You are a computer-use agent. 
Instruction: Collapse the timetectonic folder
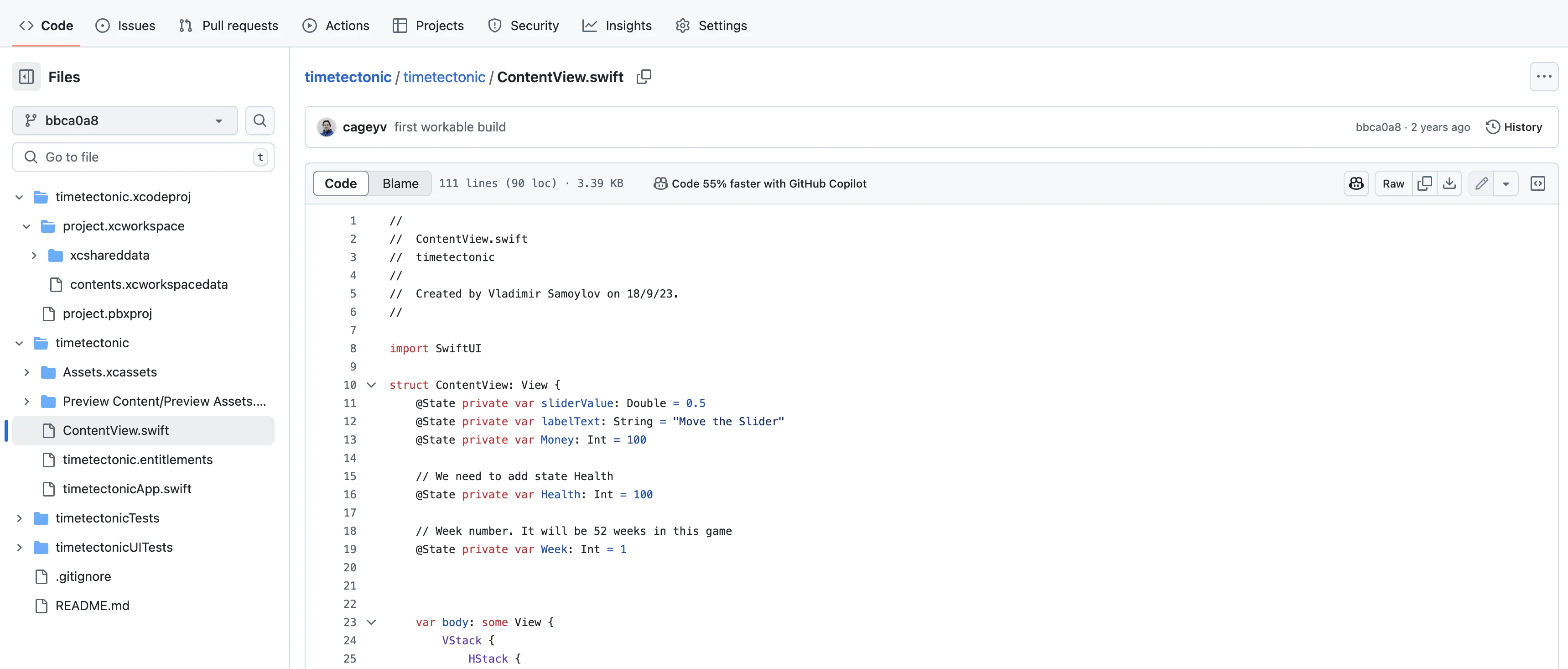click(19, 343)
